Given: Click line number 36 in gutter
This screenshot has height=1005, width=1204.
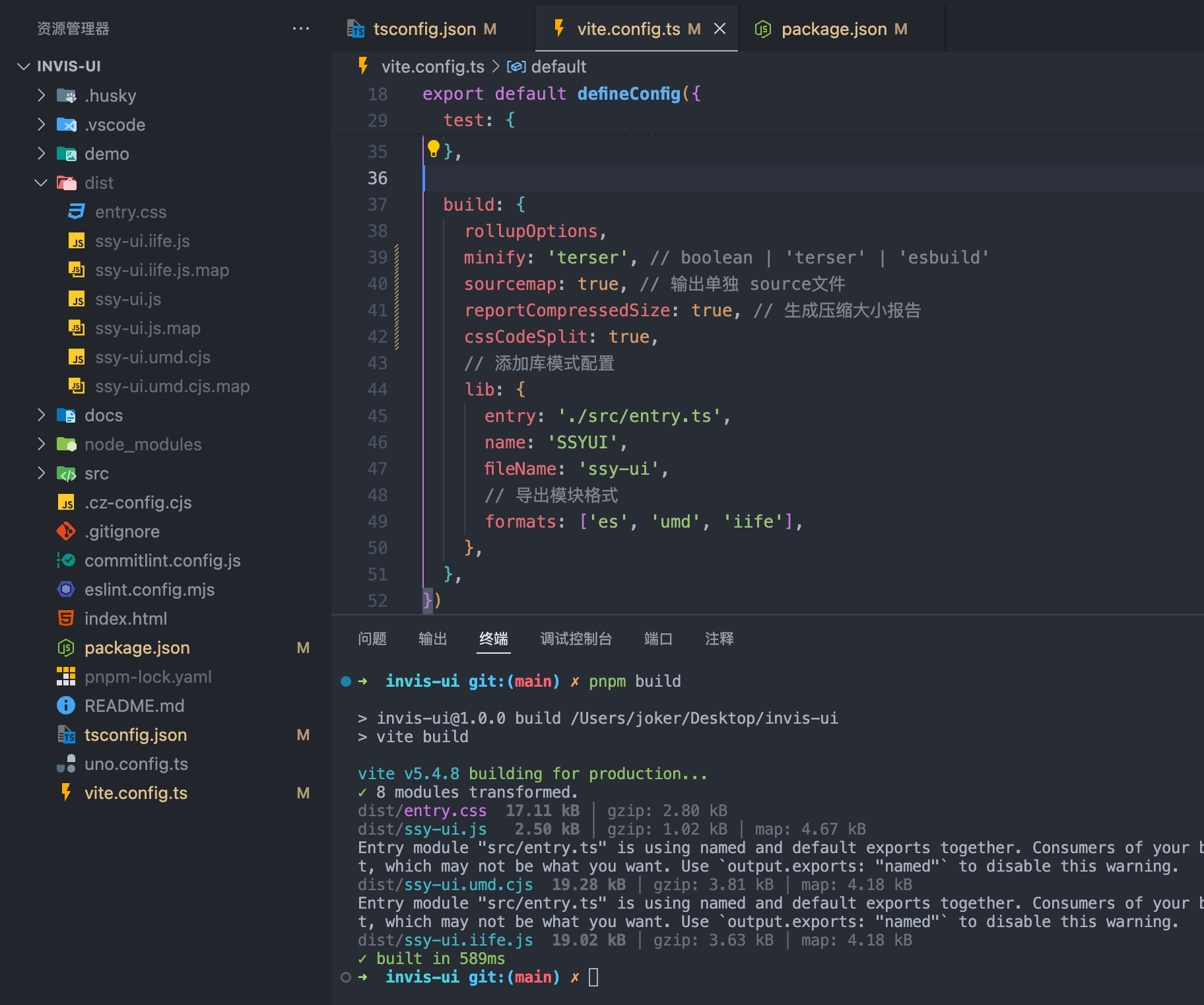Looking at the screenshot, I should [378, 178].
